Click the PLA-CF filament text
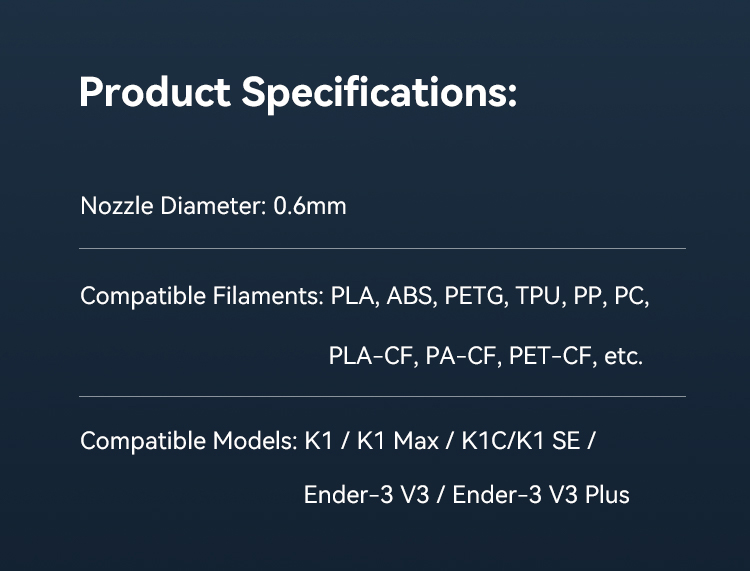750x571 pixels. pos(371,356)
